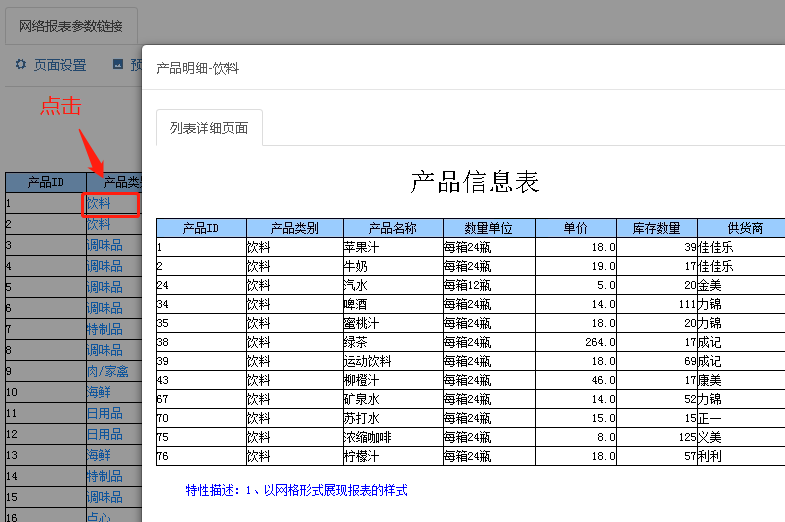Click the 产品明细-饮料 dialog title
Viewport: 785px width, 522px height.
(197, 68)
